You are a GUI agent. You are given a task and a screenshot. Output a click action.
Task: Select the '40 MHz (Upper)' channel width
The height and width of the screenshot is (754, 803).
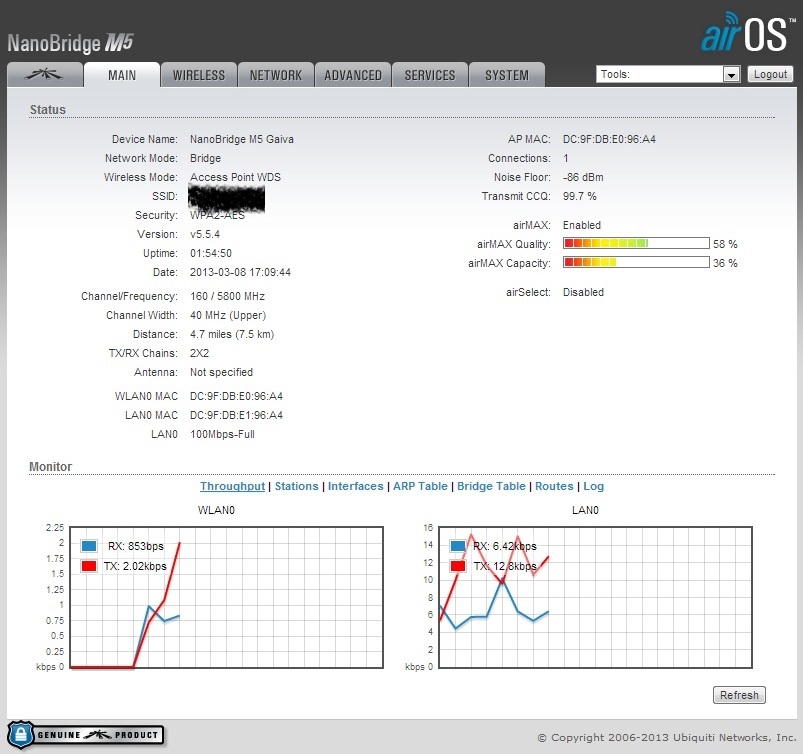(228, 316)
